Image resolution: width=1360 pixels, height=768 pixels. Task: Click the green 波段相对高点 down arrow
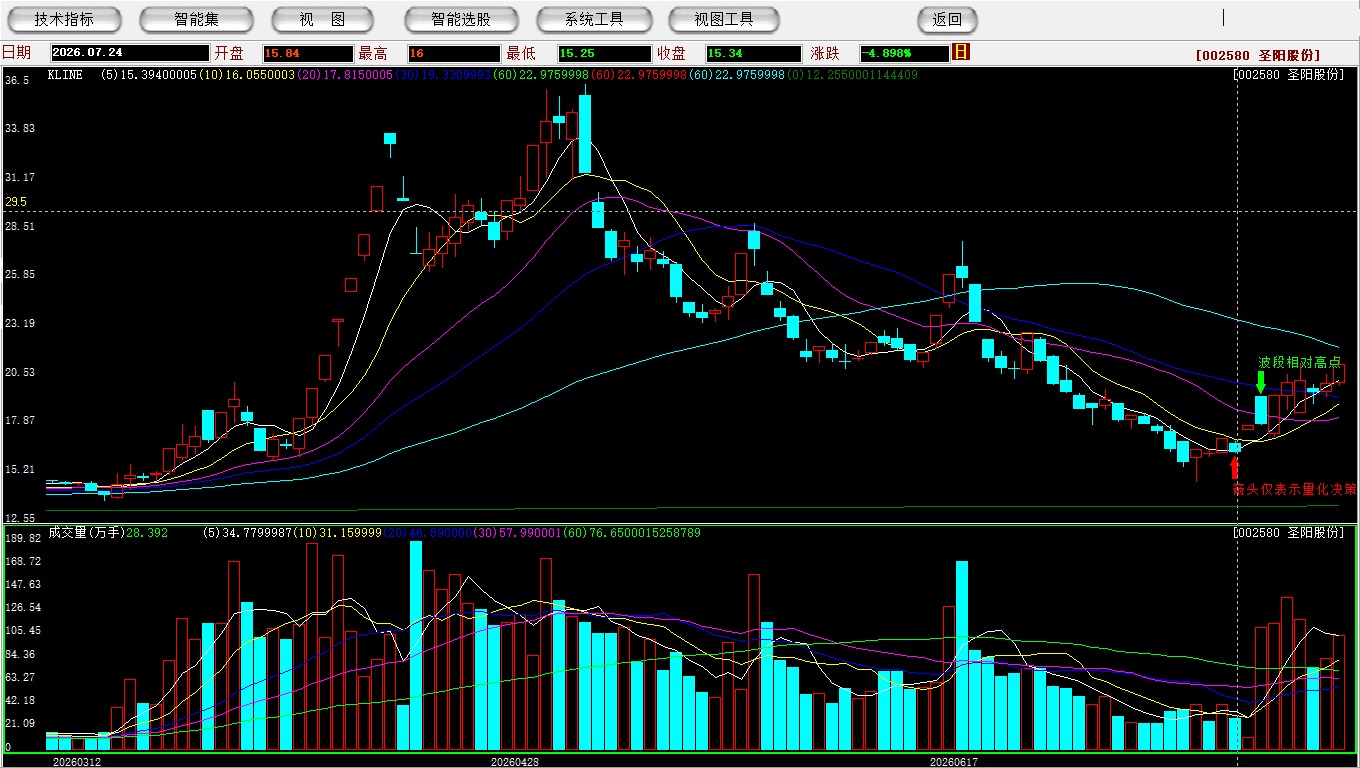[x=1261, y=381]
